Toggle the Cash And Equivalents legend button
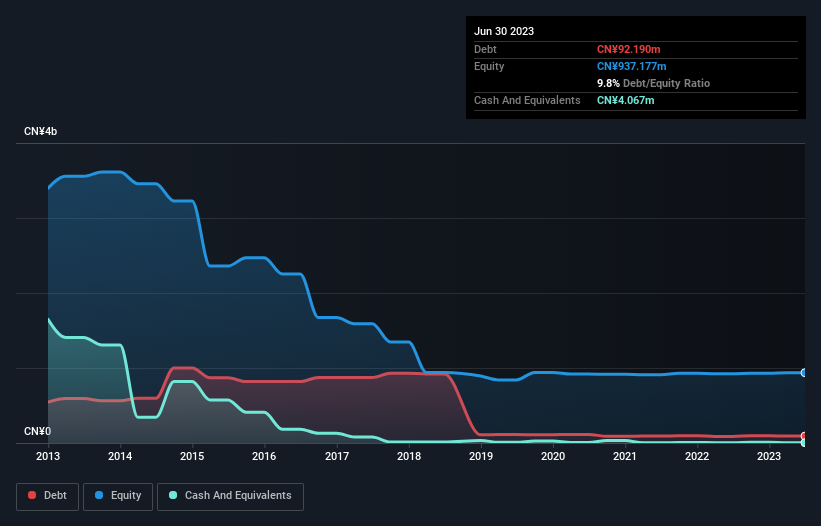The height and width of the screenshot is (526, 821). (x=230, y=496)
